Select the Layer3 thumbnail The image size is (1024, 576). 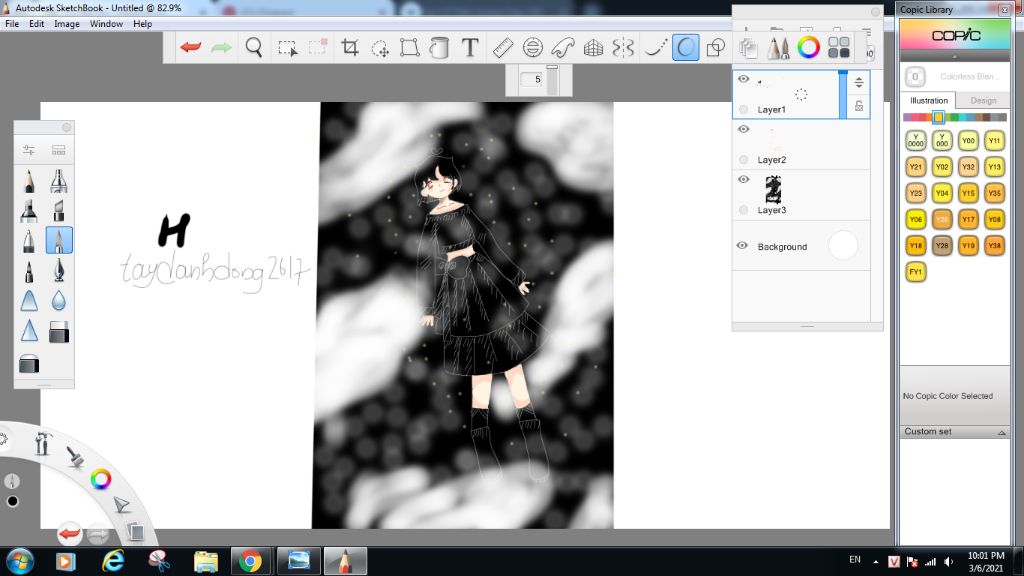click(x=773, y=189)
